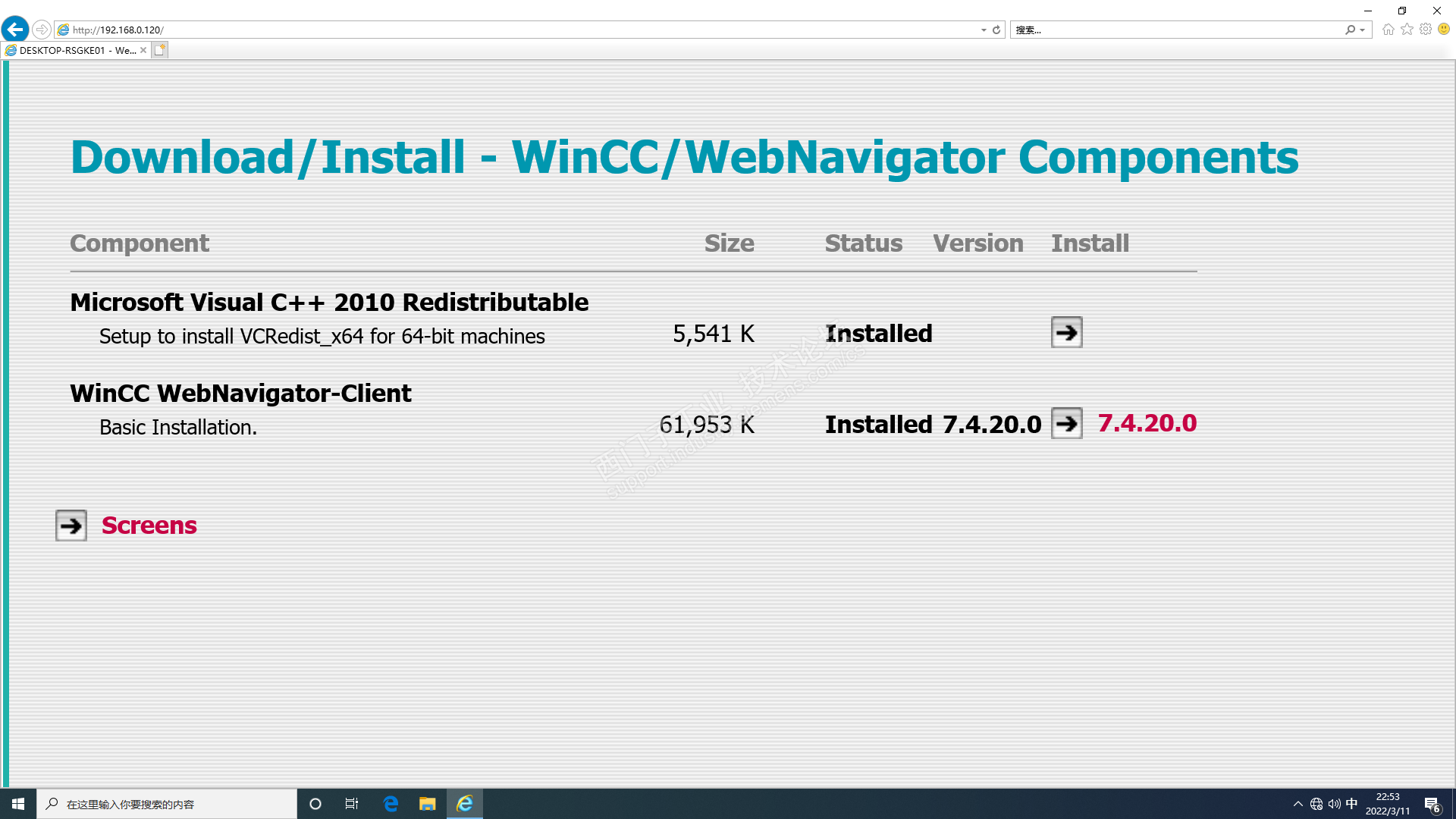Click the arrow icon beside Screens
The width and height of the screenshot is (1456, 819).
coord(71,526)
